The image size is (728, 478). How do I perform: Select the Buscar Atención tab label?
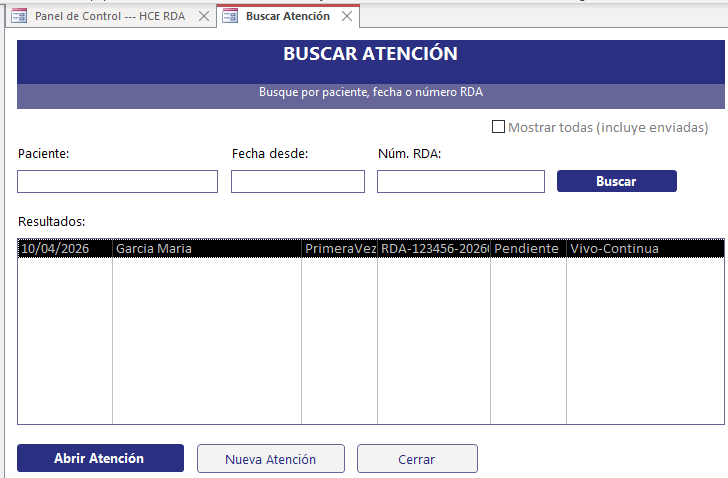pos(288,17)
